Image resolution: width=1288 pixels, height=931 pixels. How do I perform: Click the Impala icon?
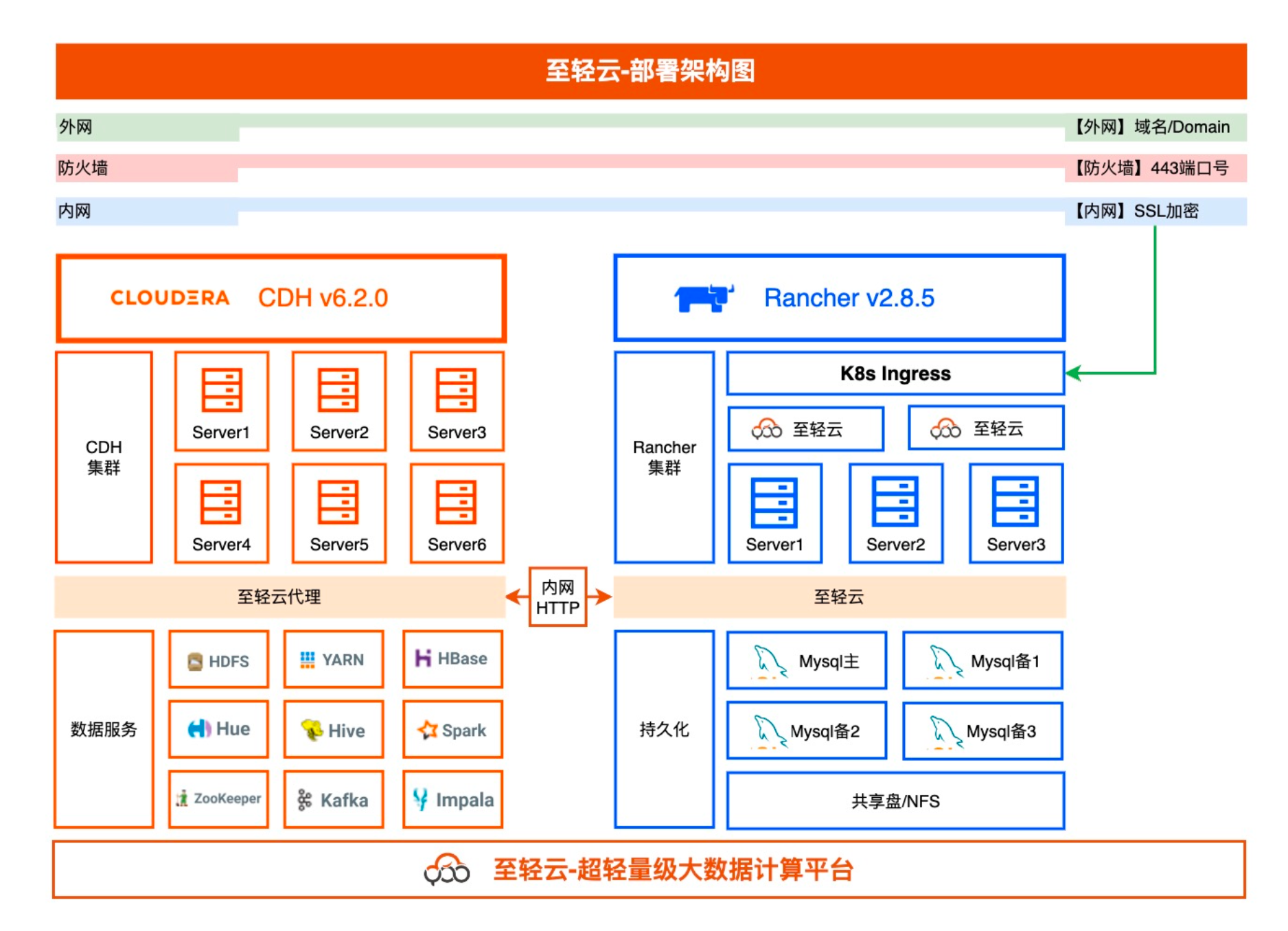pyautogui.click(x=421, y=799)
